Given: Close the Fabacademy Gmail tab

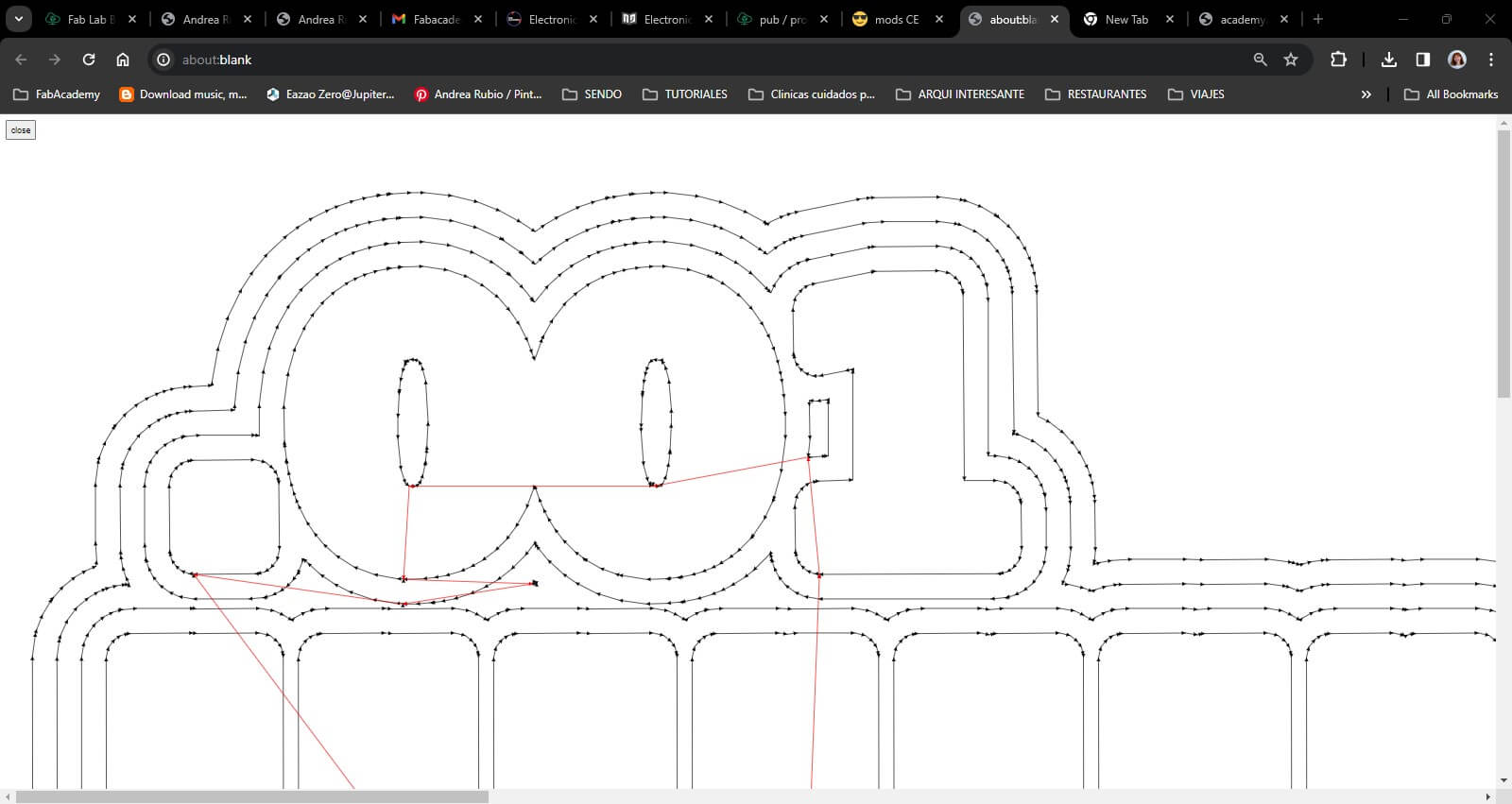Looking at the screenshot, I should [478, 19].
